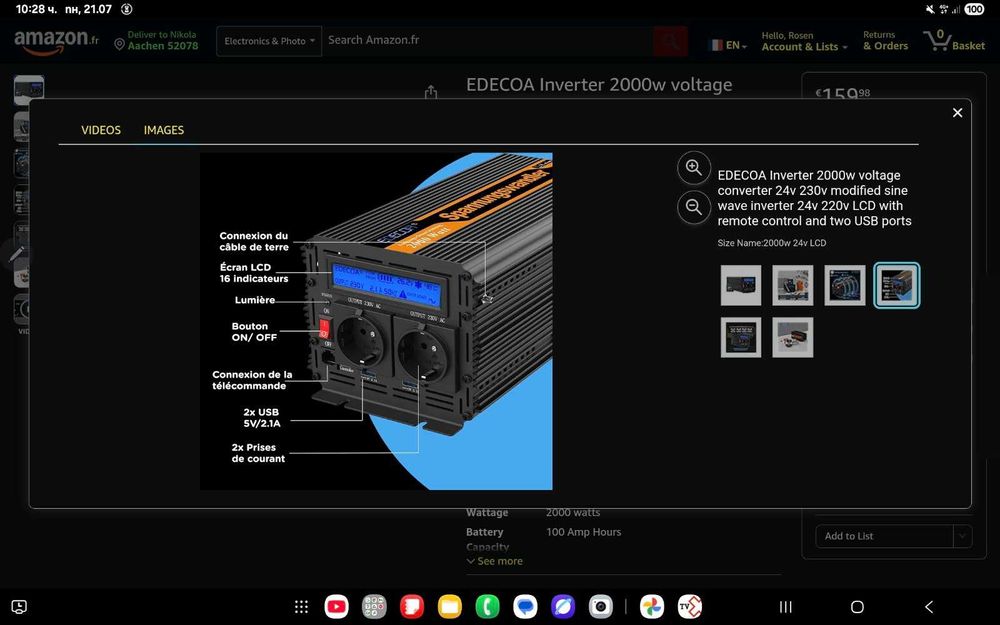Close the image gallery popup
The image size is (1000, 625).
point(957,113)
